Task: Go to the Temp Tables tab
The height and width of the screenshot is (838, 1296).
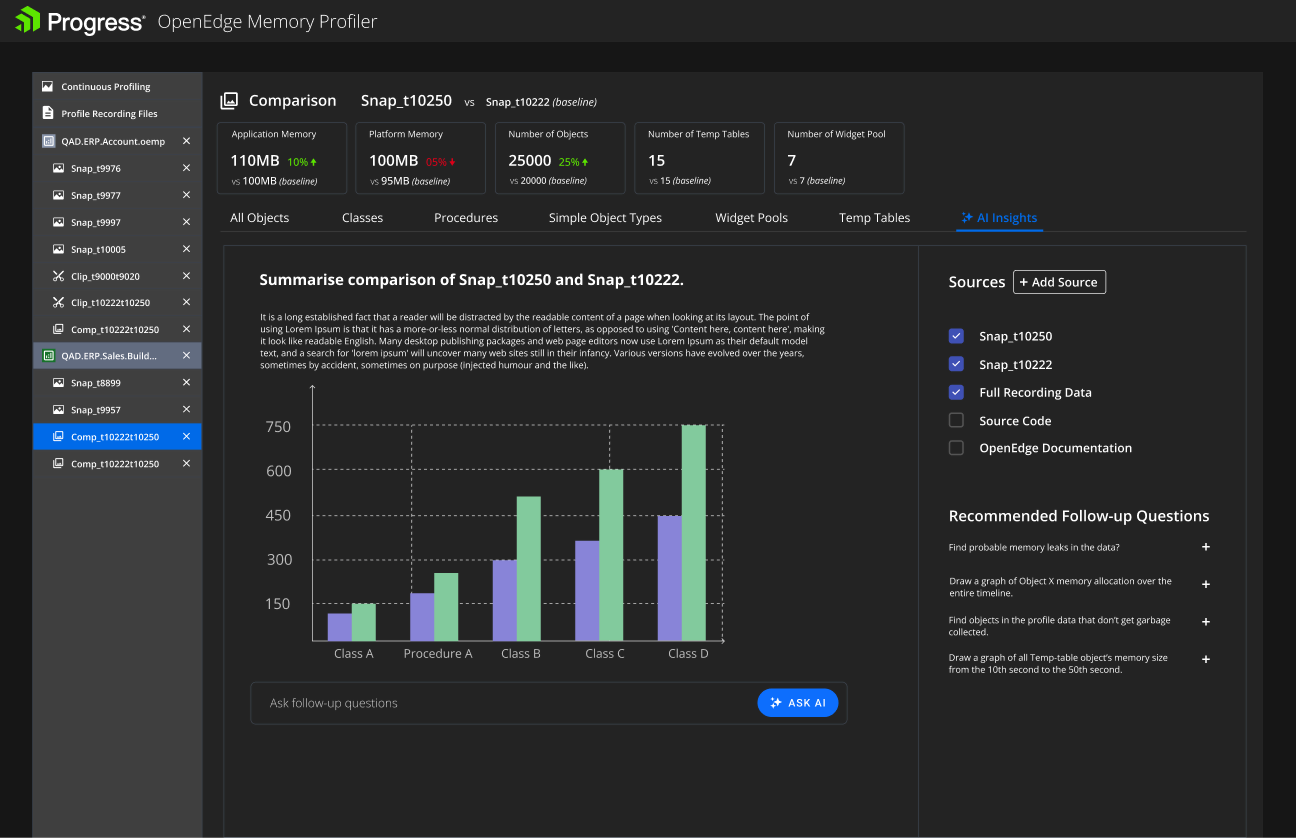Action: [x=875, y=218]
